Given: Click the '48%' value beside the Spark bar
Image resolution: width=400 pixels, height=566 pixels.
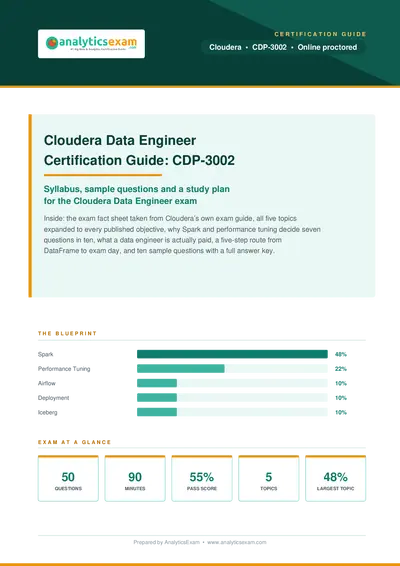Looking at the screenshot, I should point(341,354).
